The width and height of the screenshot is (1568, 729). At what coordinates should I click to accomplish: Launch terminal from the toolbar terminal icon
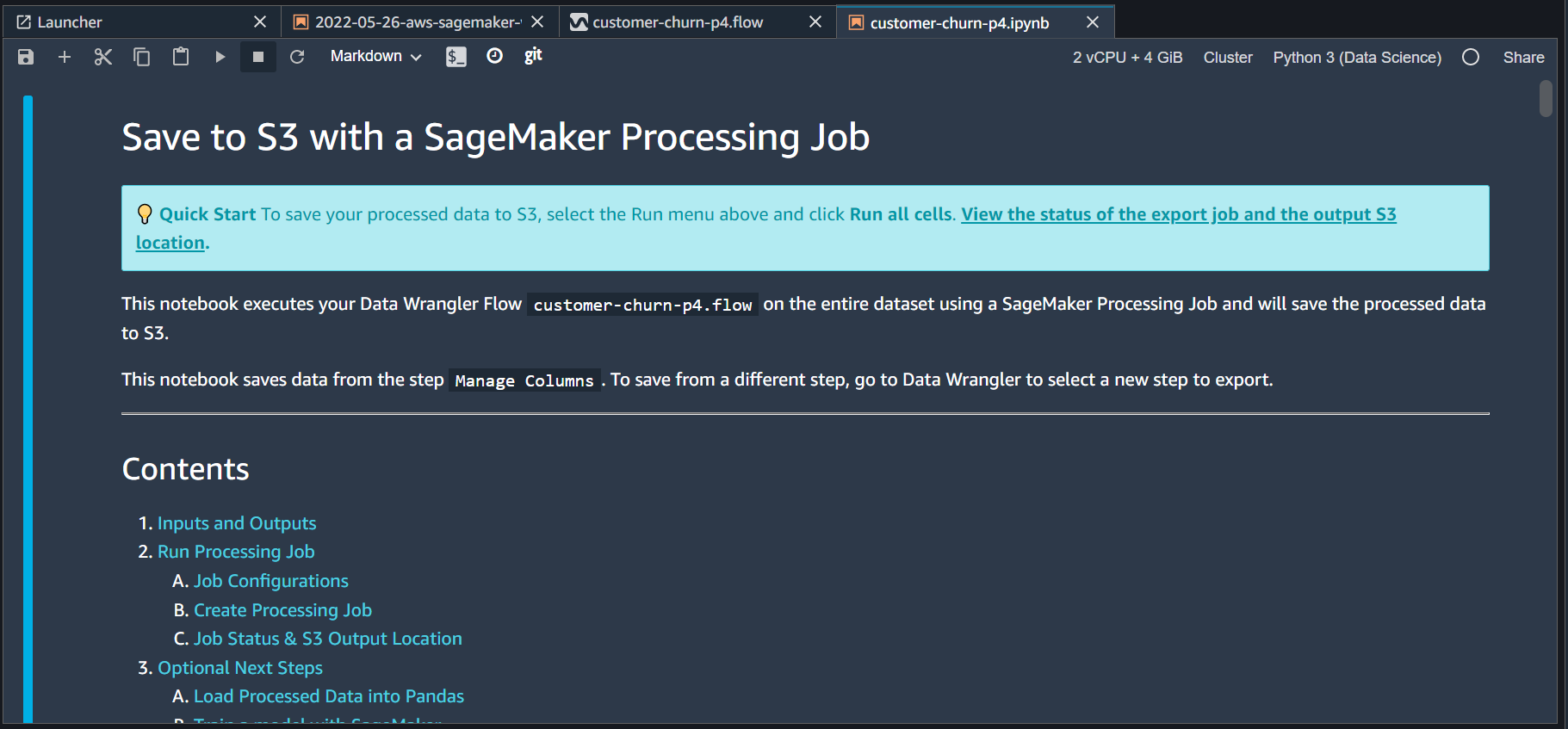click(456, 57)
